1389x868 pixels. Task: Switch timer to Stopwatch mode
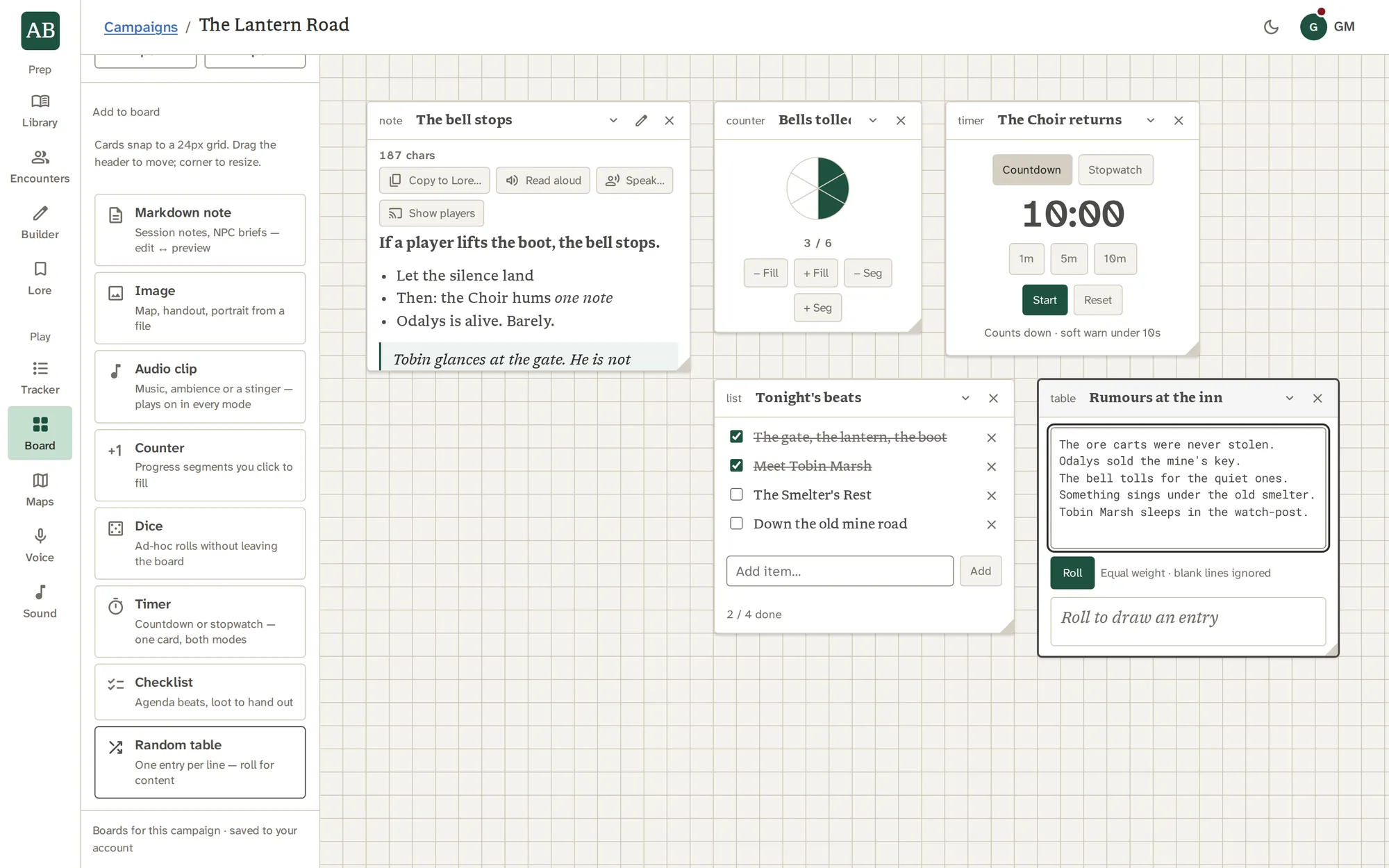click(1115, 170)
